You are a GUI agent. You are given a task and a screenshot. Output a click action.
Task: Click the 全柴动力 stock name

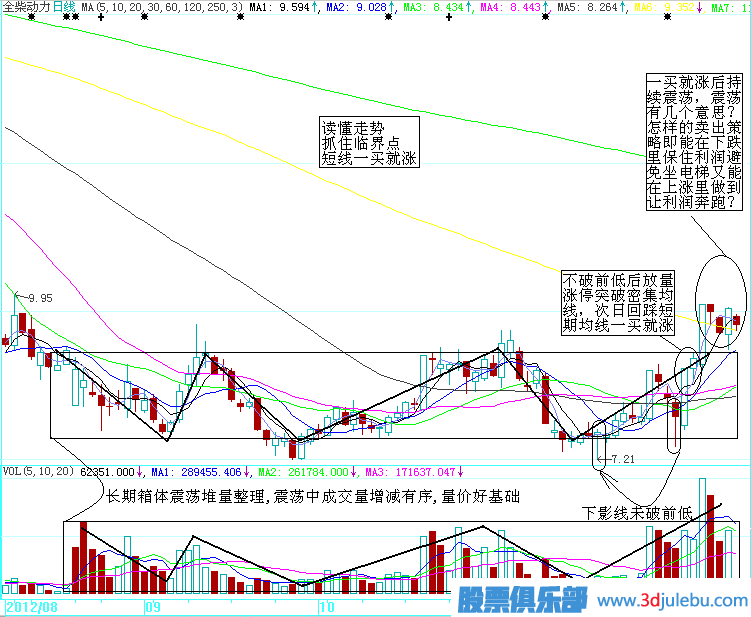25,7
